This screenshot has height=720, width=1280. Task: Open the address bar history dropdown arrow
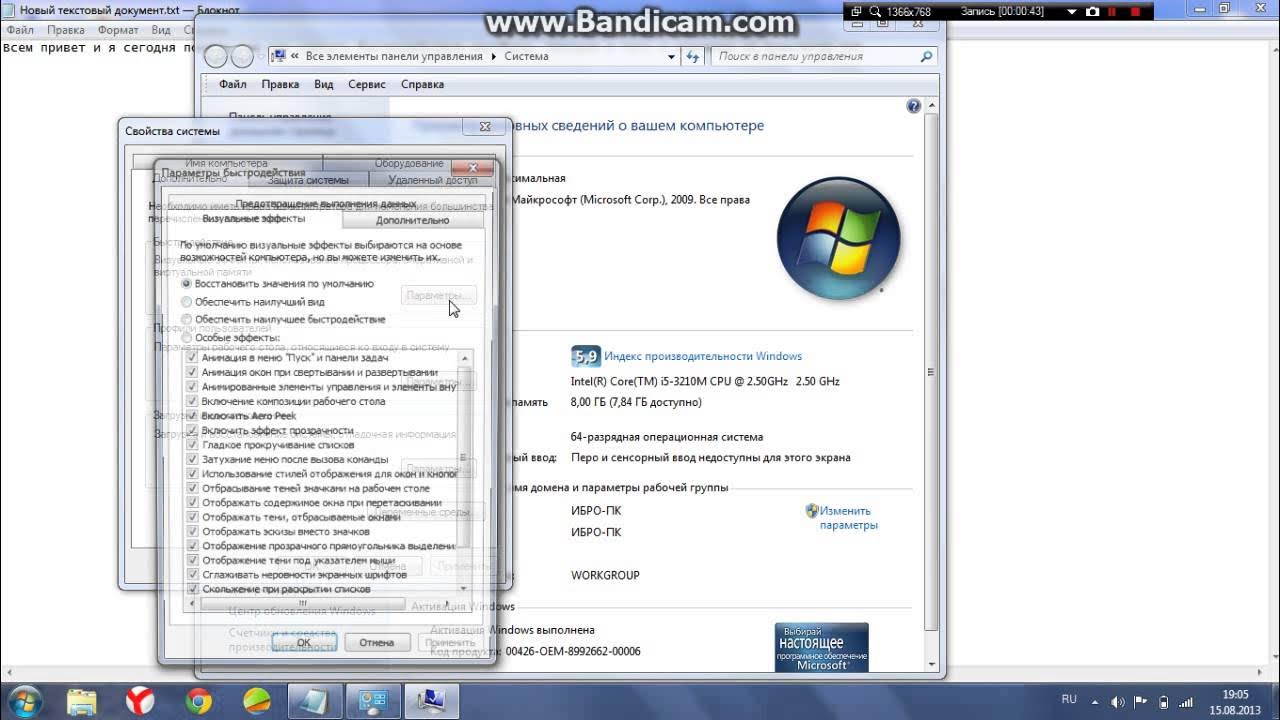pos(672,57)
